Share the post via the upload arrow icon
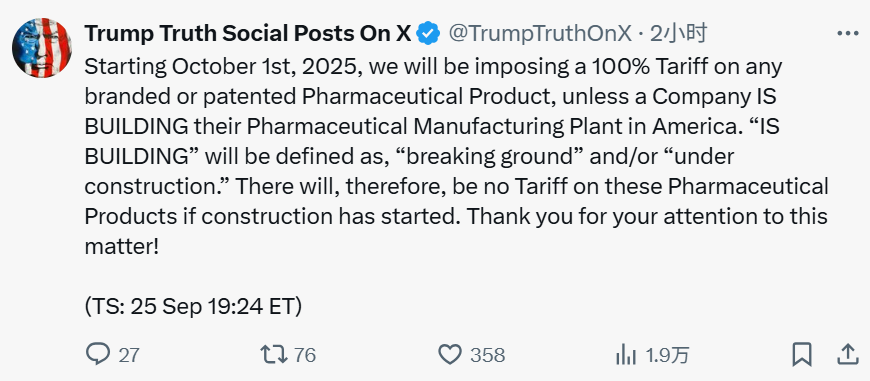Viewport: 870px width, 381px height. [x=847, y=354]
